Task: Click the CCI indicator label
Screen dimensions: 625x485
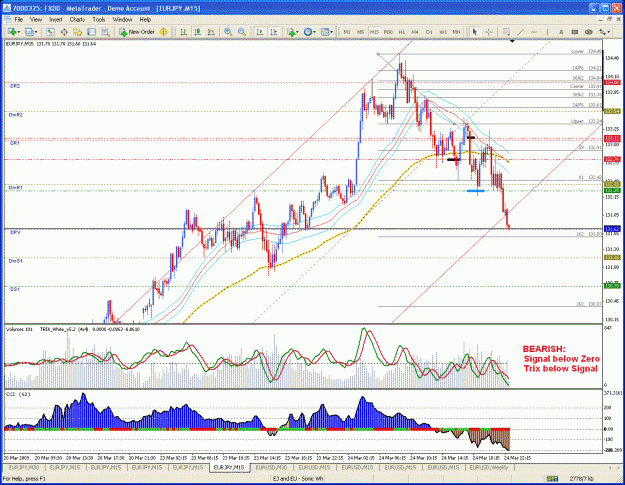Action: point(18,394)
